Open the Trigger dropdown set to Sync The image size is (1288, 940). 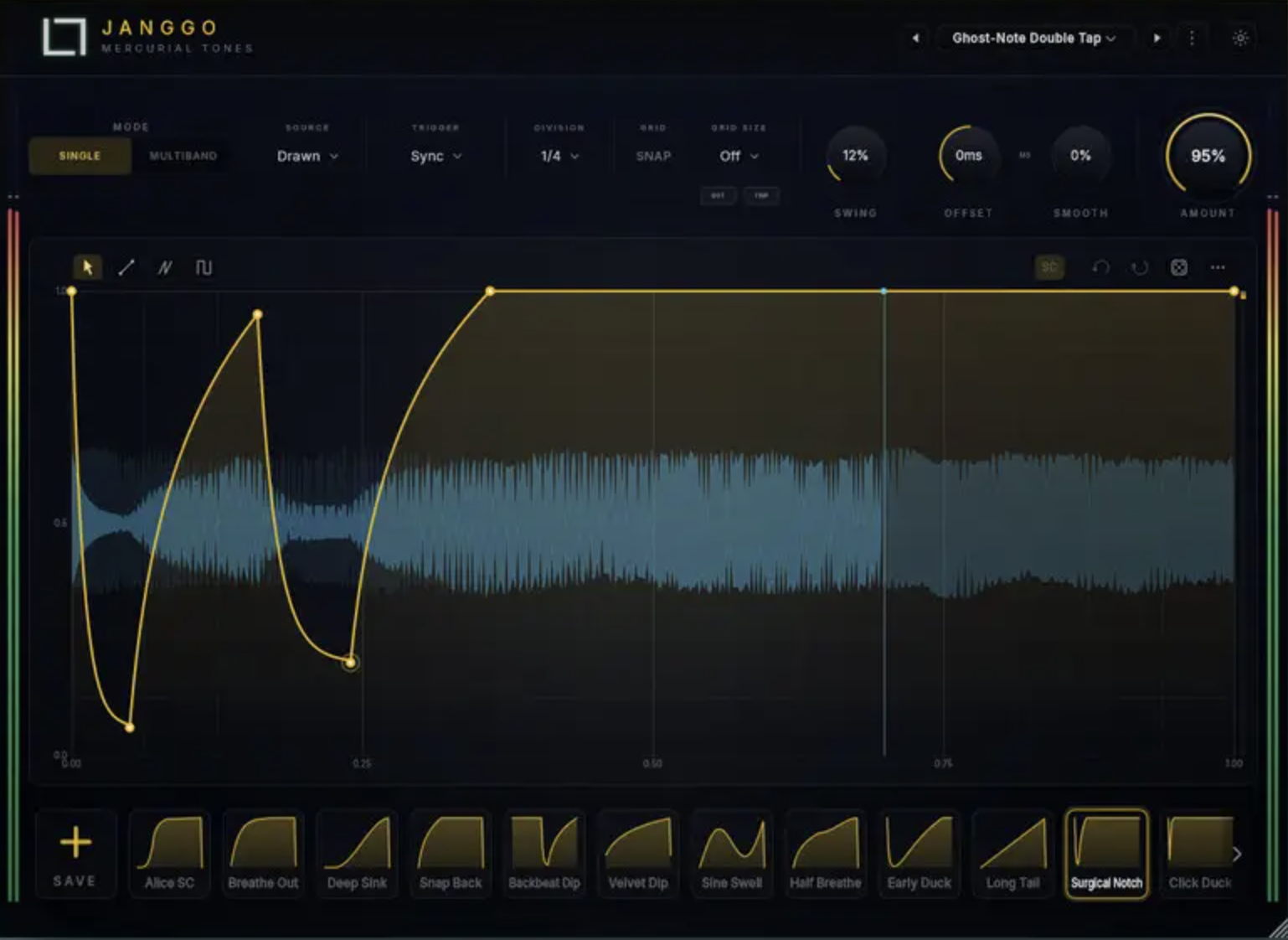pyautogui.click(x=435, y=156)
